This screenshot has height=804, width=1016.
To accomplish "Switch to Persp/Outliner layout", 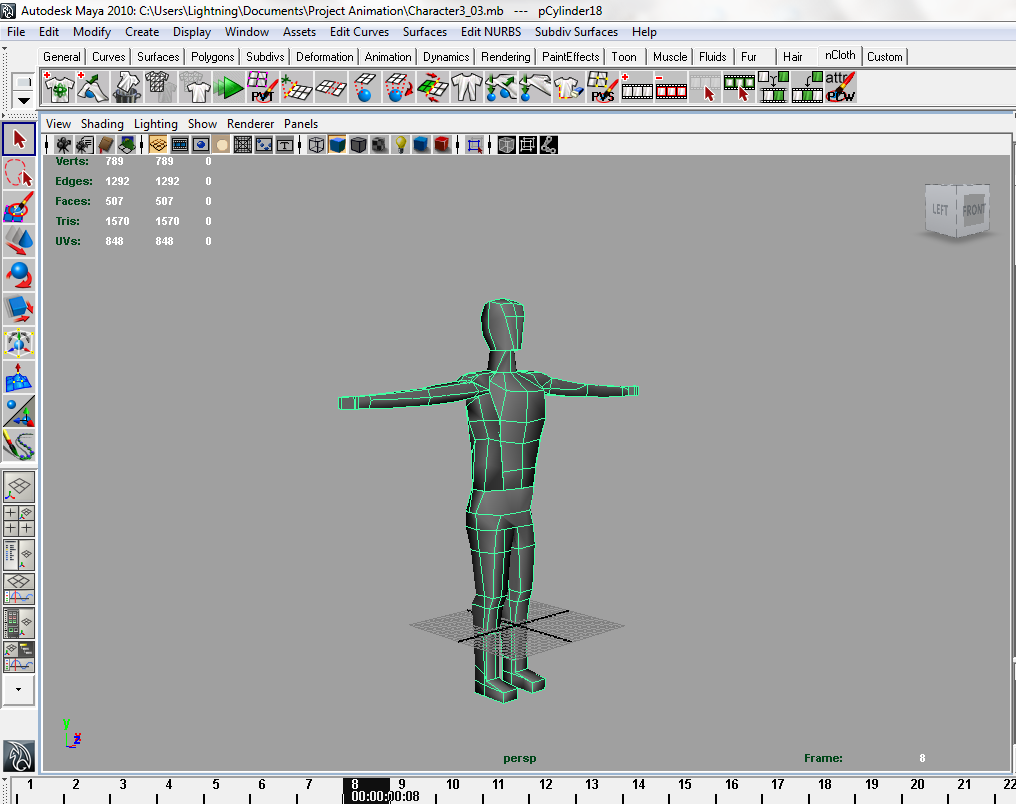I will tap(18, 555).
